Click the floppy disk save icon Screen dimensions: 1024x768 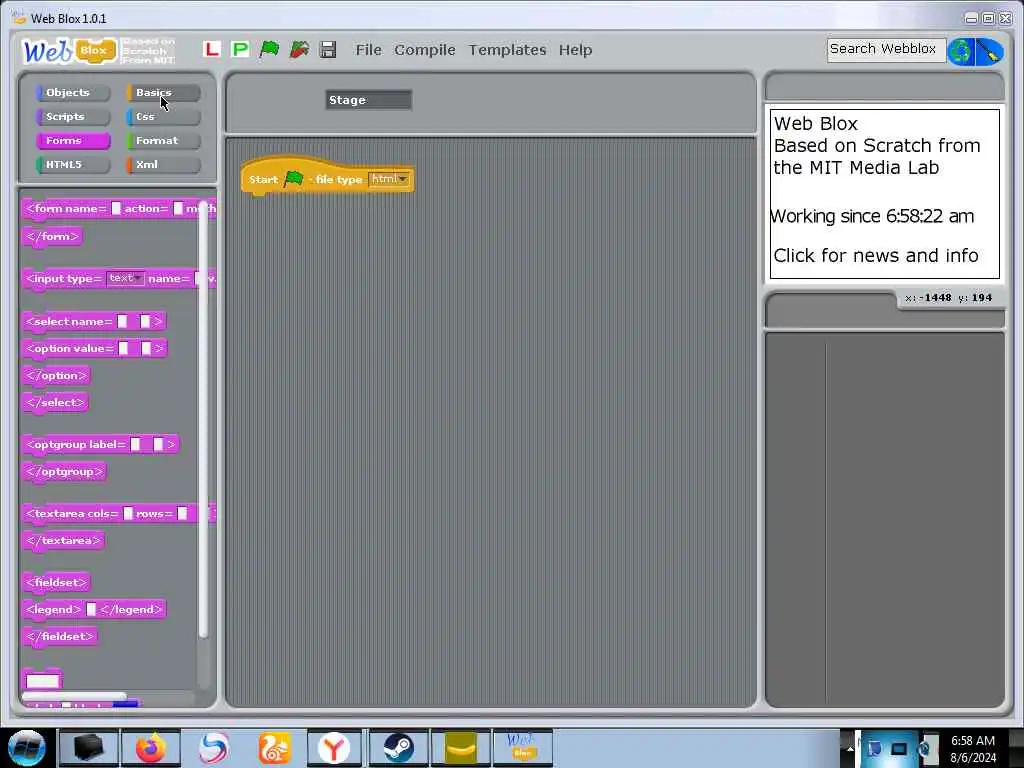pyautogui.click(x=328, y=50)
